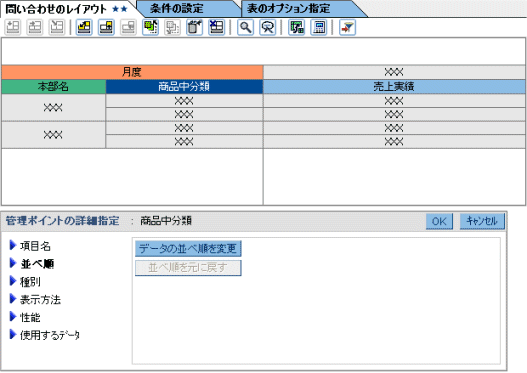This screenshot has height=373, width=527.
Task: Select the green 本部名 header cell
Action: point(53,87)
